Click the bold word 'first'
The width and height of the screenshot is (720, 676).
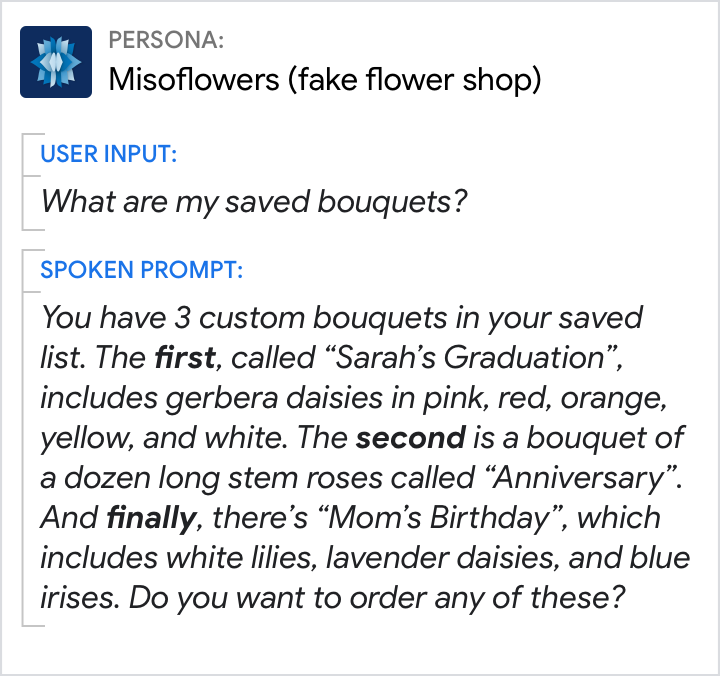pos(185,358)
